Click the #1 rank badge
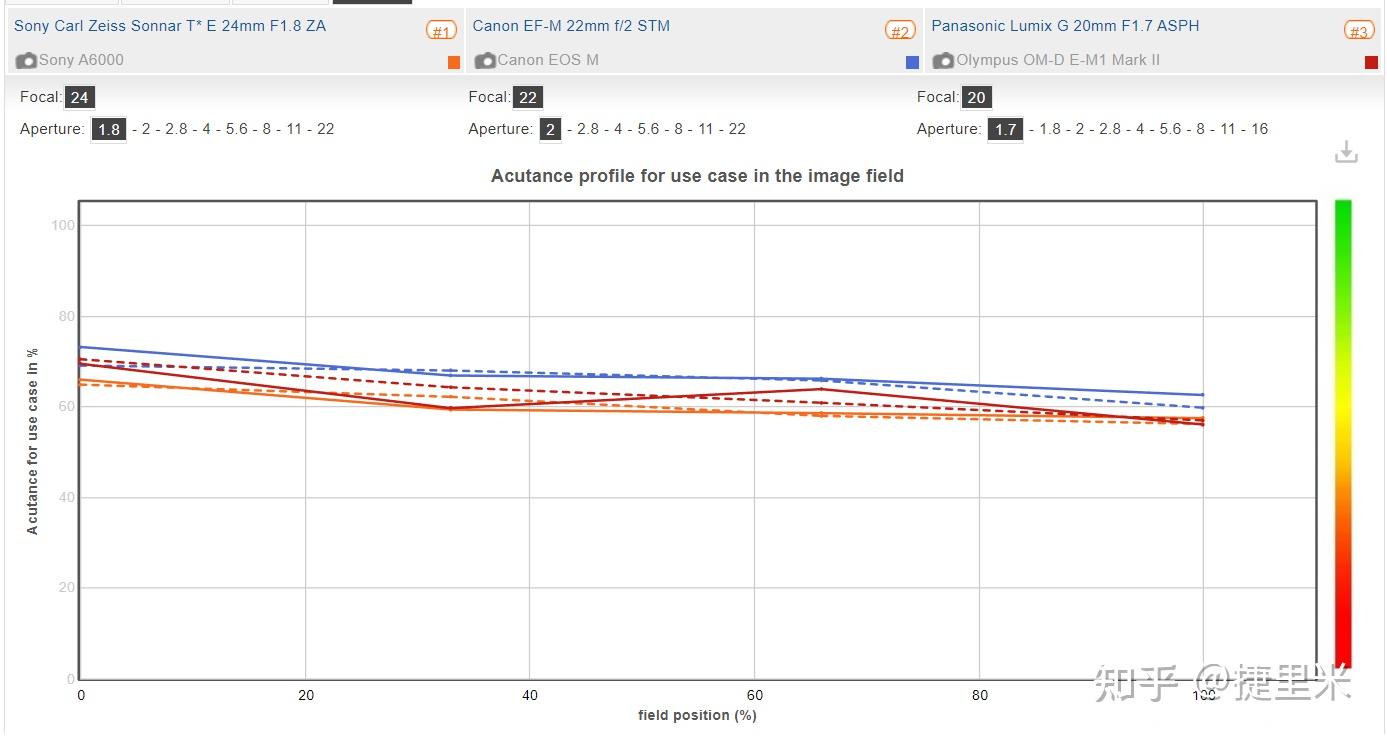The width and height of the screenshot is (1387, 740). coord(442,31)
